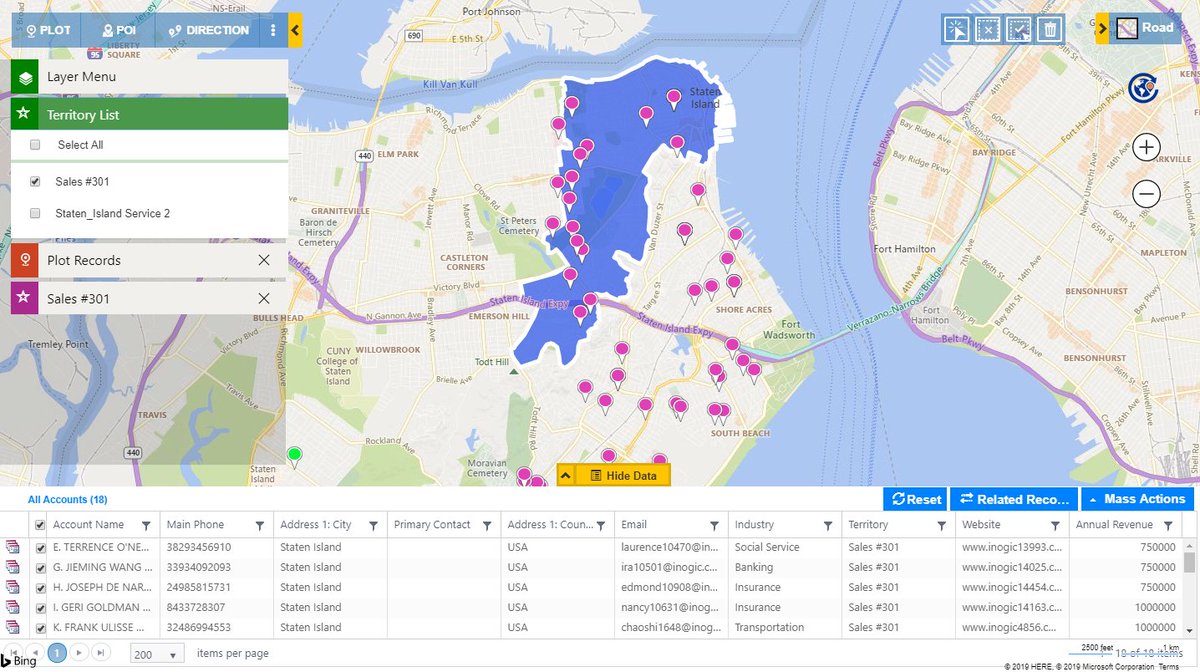Click the confirm region selection tool
This screenshot has height=672, width=1200.
coord(1018,29)
